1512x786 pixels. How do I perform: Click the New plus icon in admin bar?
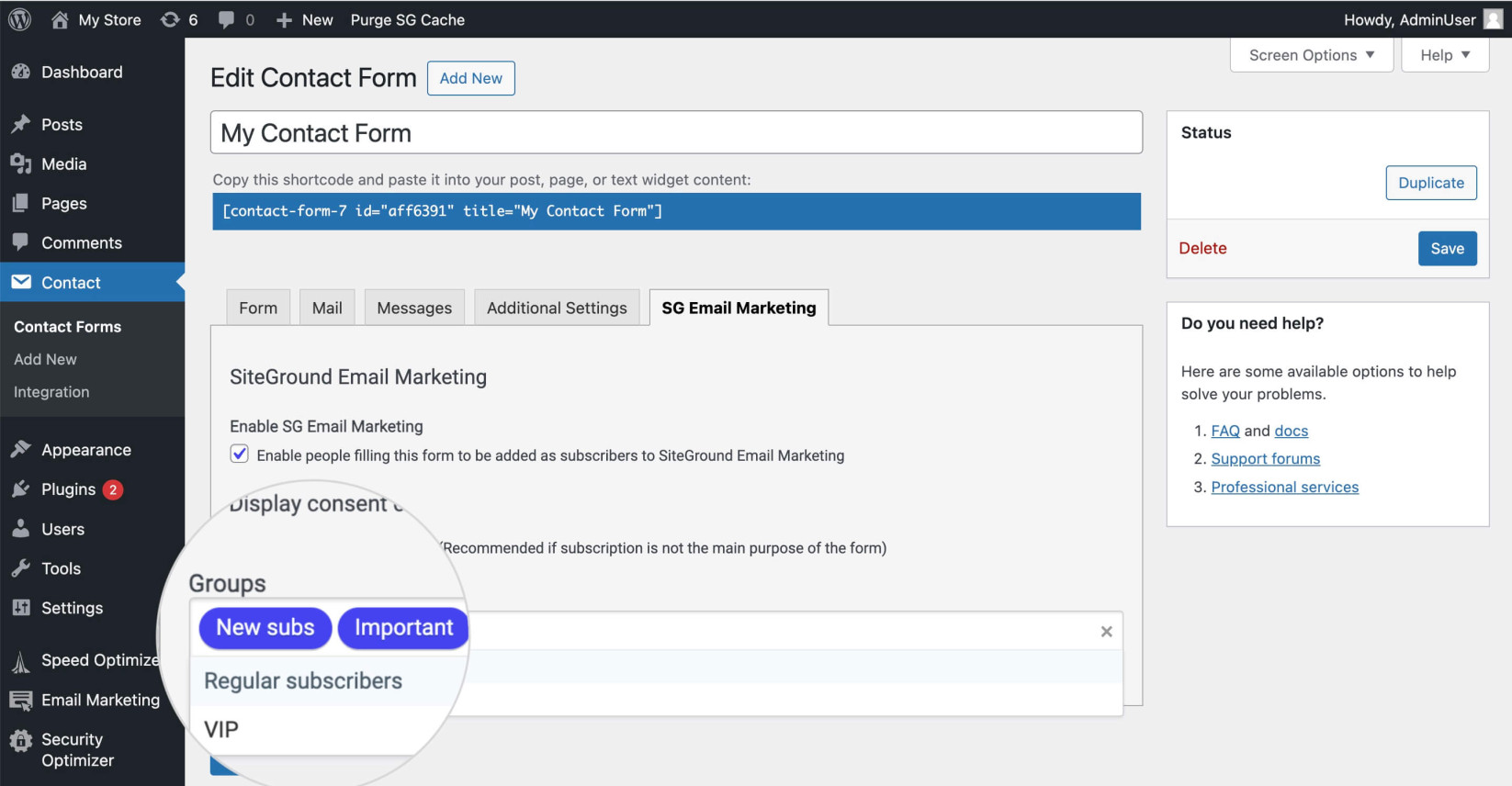(x=284, y=19)
